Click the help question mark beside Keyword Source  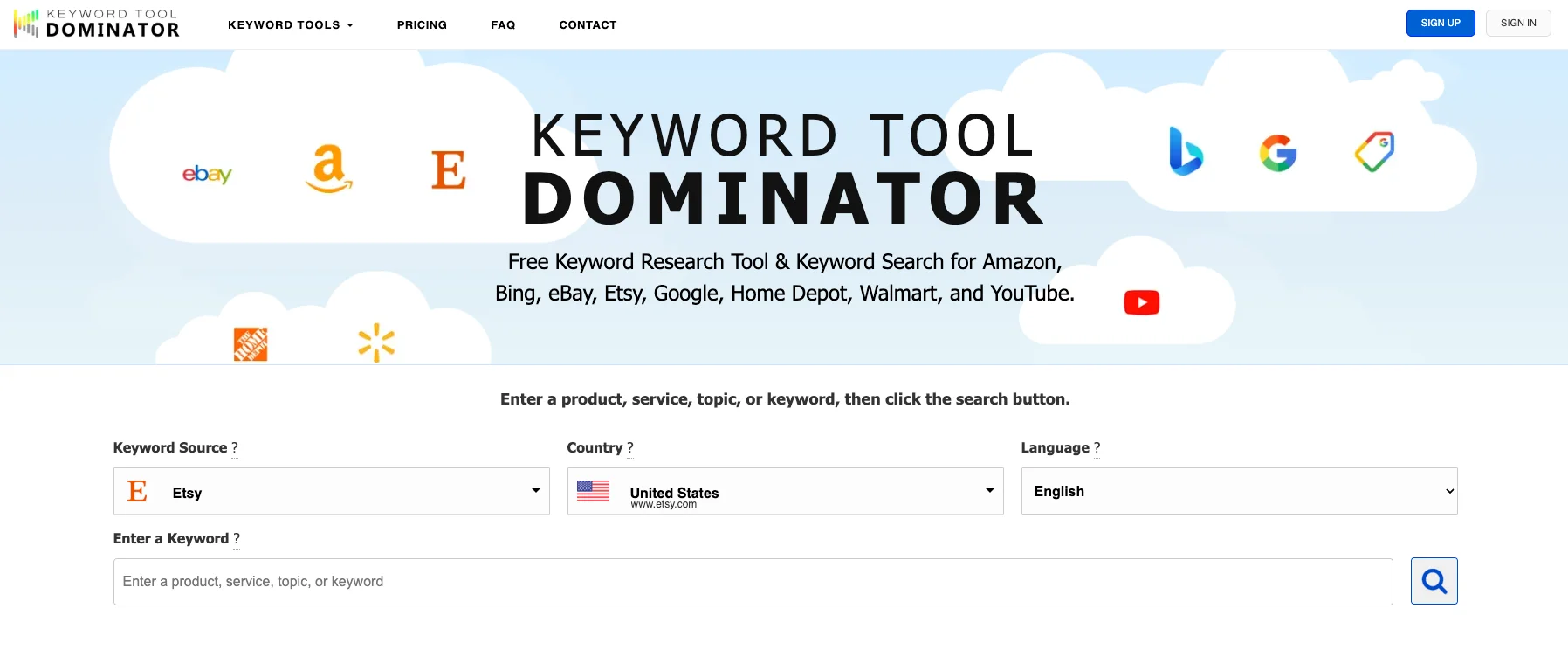[235, 447]
